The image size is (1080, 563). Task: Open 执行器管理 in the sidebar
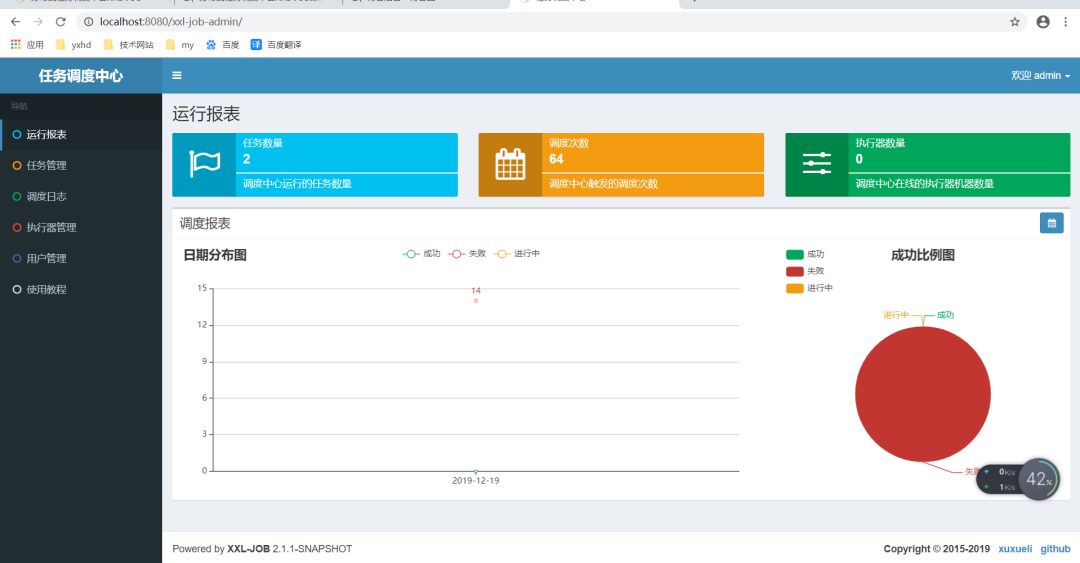pyautogui.click(x=81, y=227)
